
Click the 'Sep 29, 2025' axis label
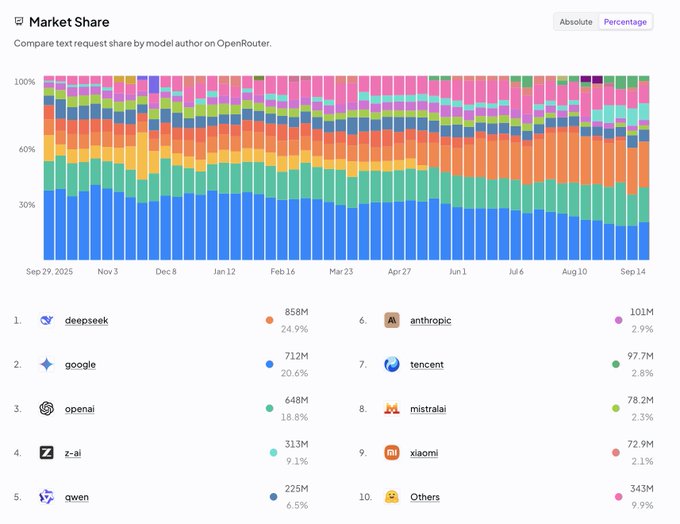49,272
